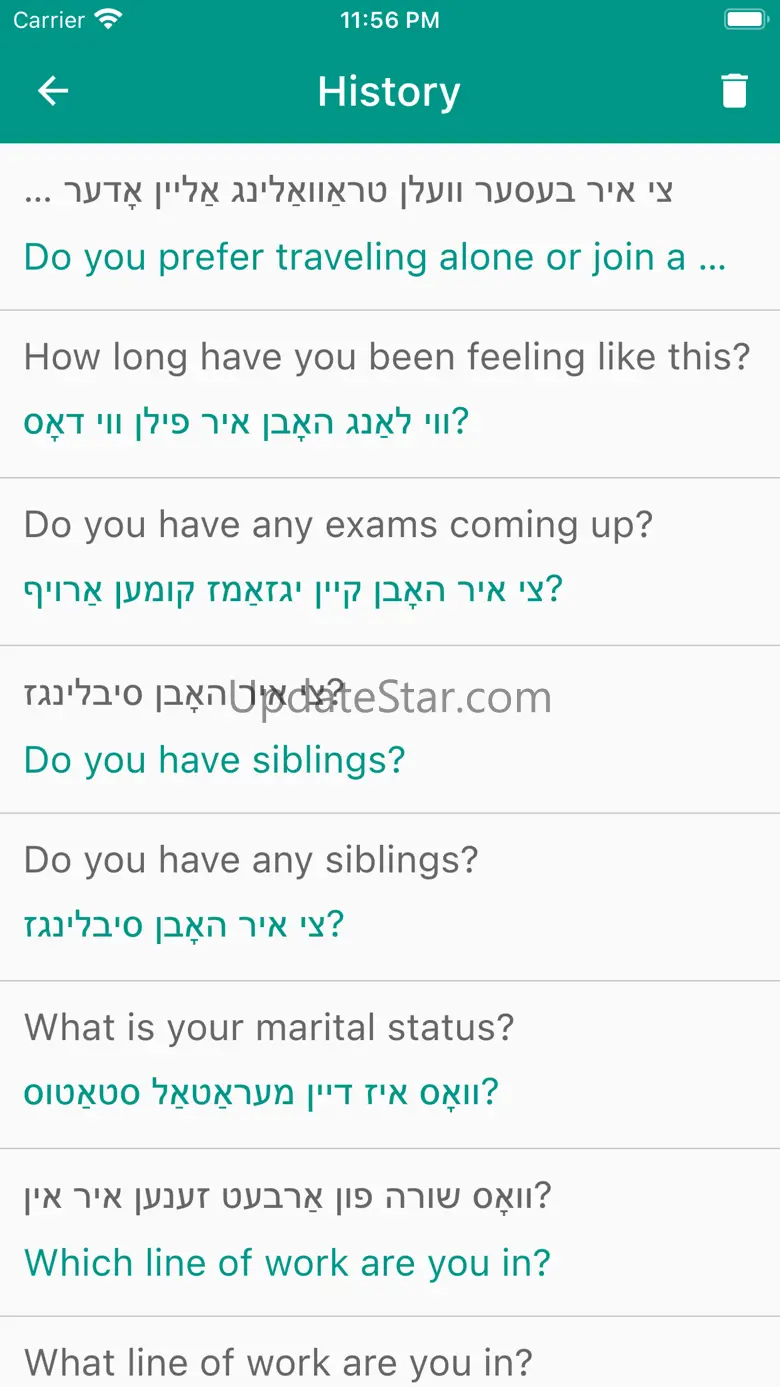Clear history with the trash icon
The height and width of the screenshot is (1387, 780).
[734, 92]
